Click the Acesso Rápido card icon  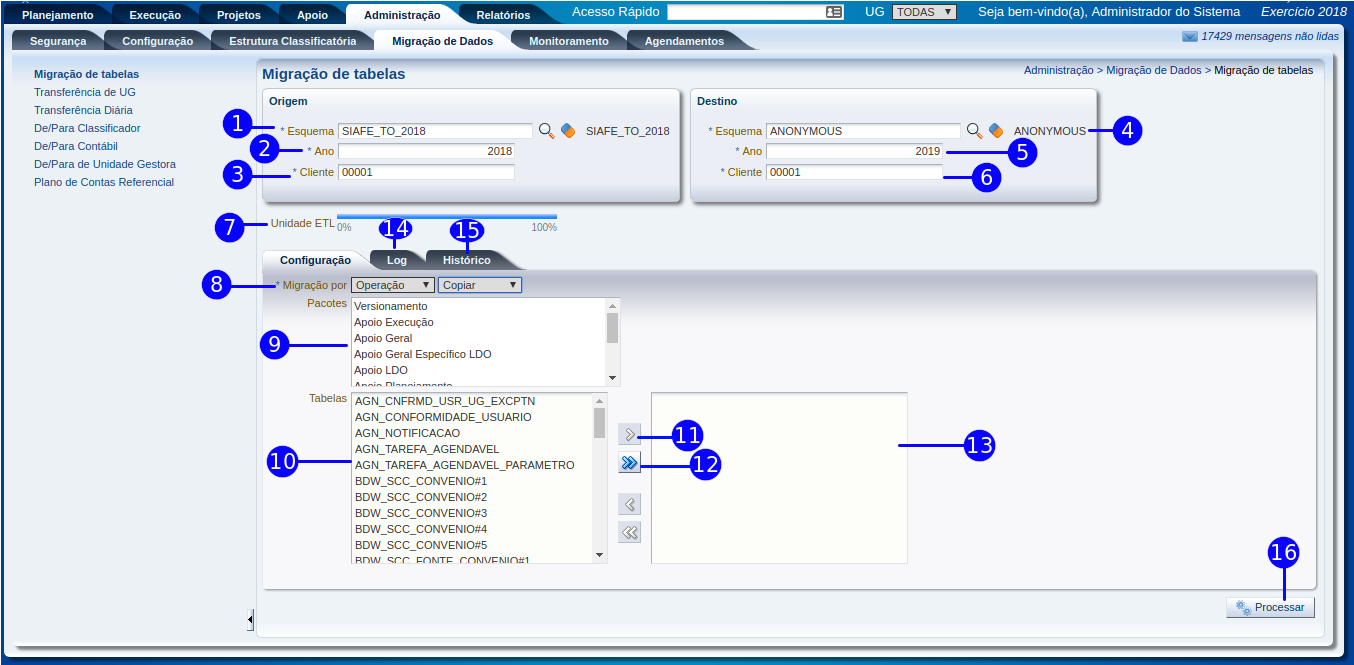click(x=834, y=12)
